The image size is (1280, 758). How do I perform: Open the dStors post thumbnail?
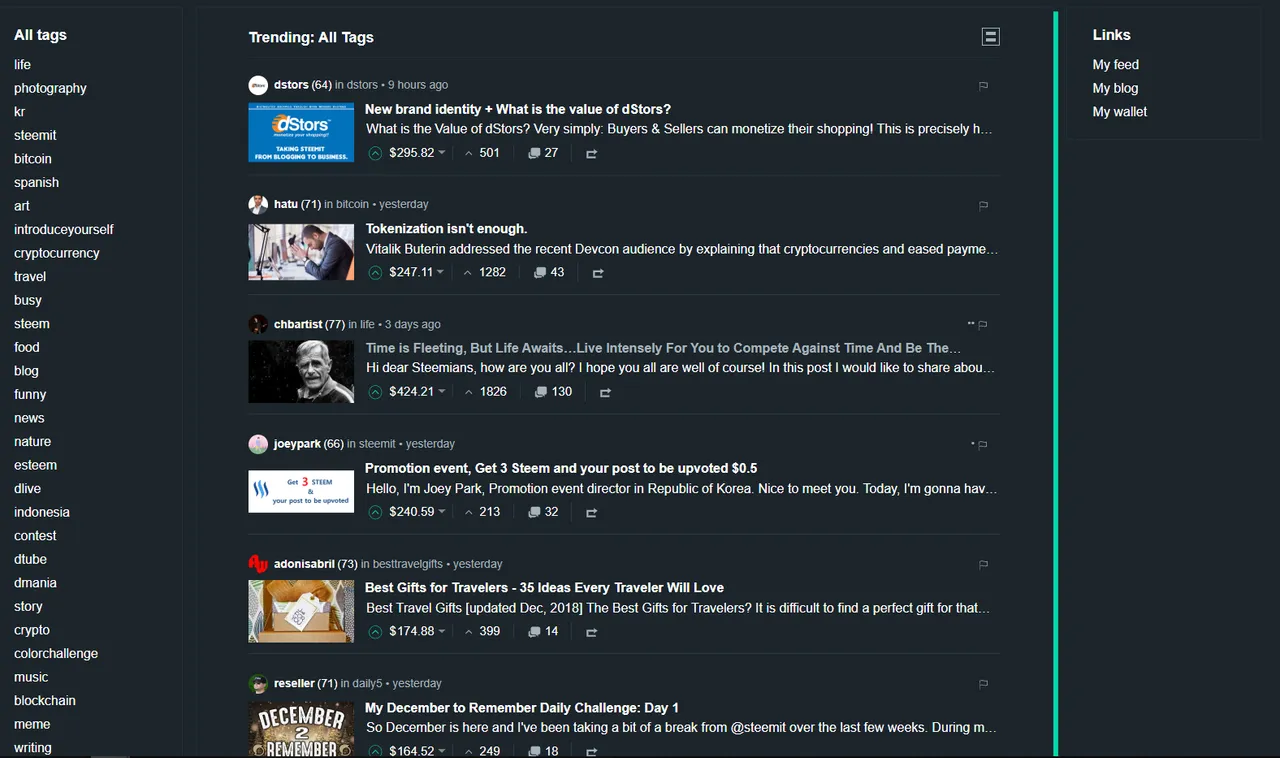click(x=301, y=132)
